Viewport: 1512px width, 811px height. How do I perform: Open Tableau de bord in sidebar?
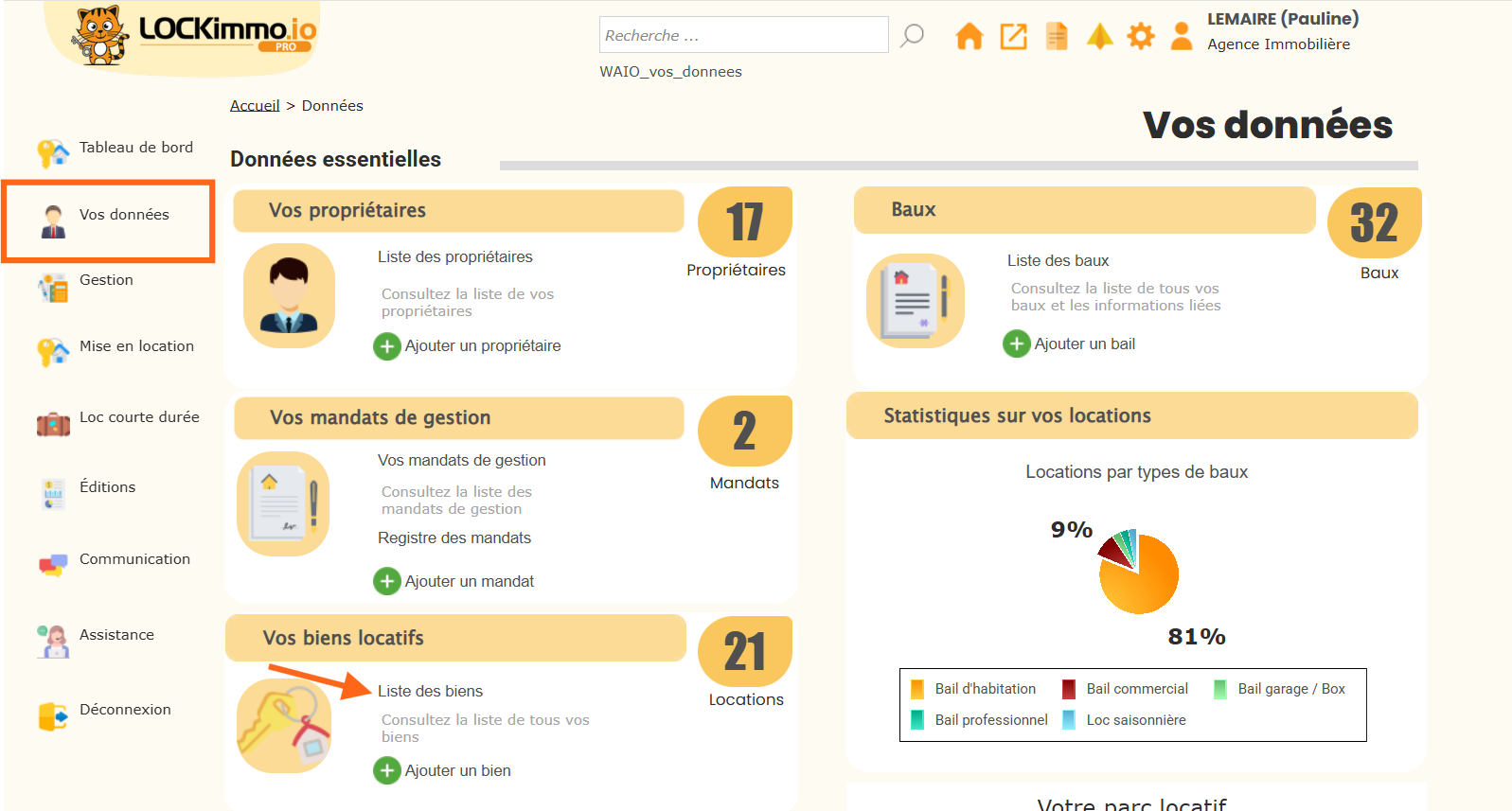pyautogui.click(x=135, y=148)
